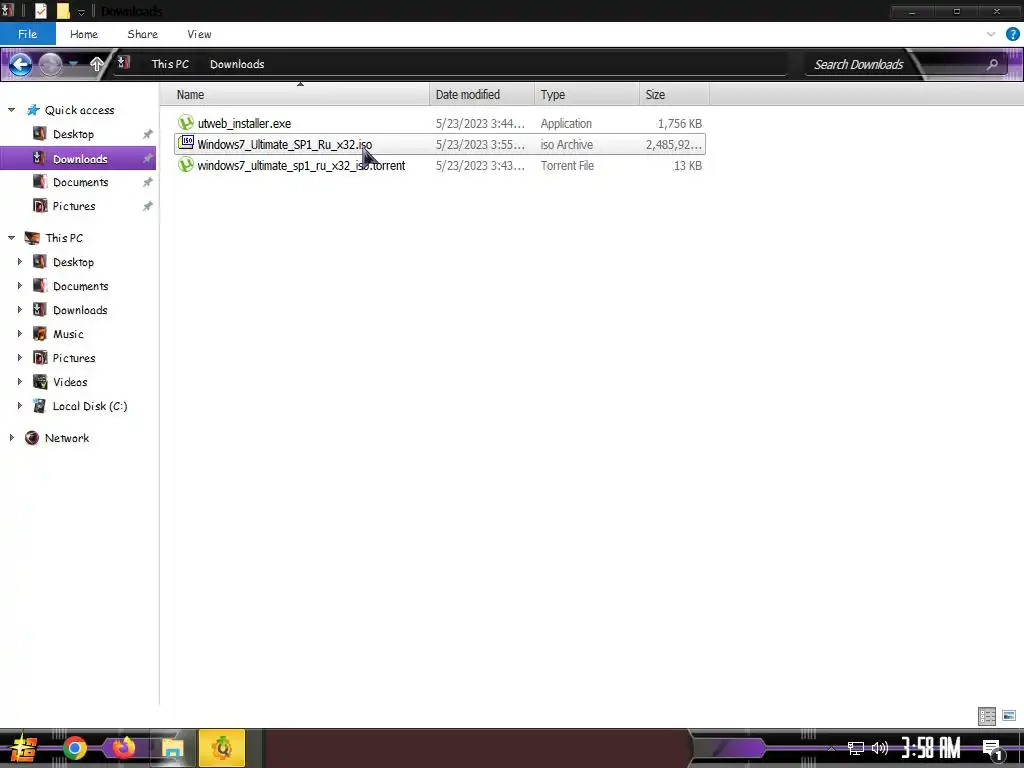
Task: Open the volume speaker tray icon
Action: click(x=880, y=748)
